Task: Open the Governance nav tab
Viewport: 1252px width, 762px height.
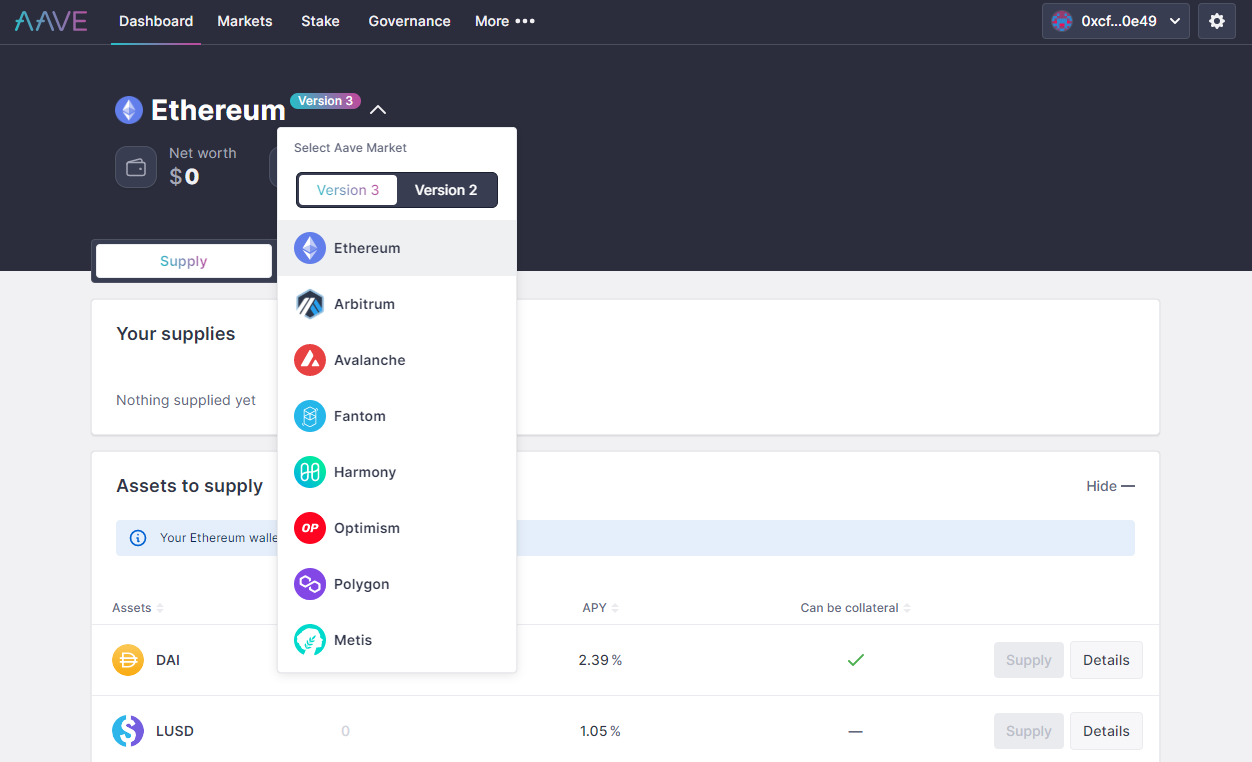Action: click(x=409, y=21)
